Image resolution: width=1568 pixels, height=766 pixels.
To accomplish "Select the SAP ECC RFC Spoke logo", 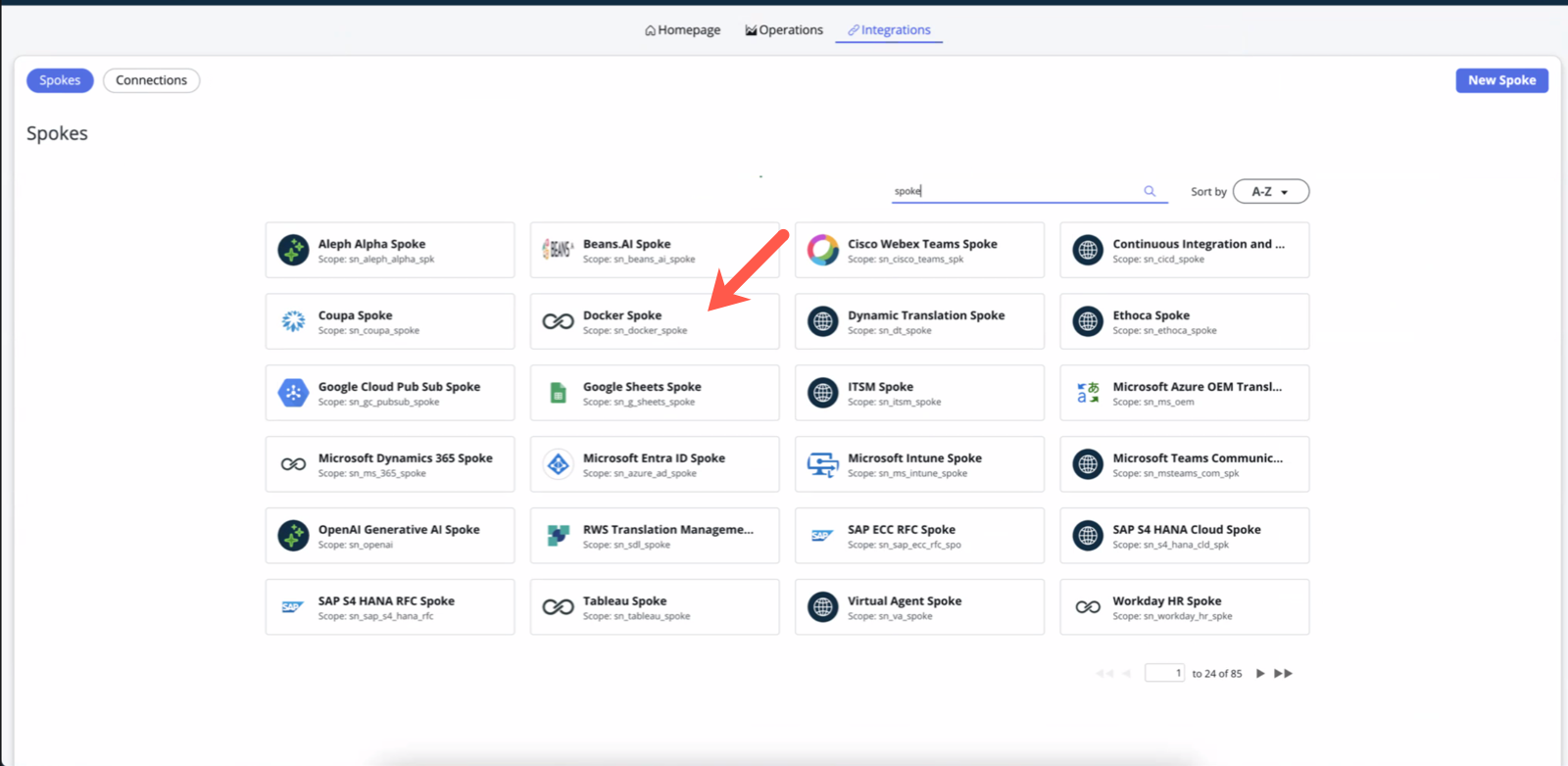I will [823, 536].
